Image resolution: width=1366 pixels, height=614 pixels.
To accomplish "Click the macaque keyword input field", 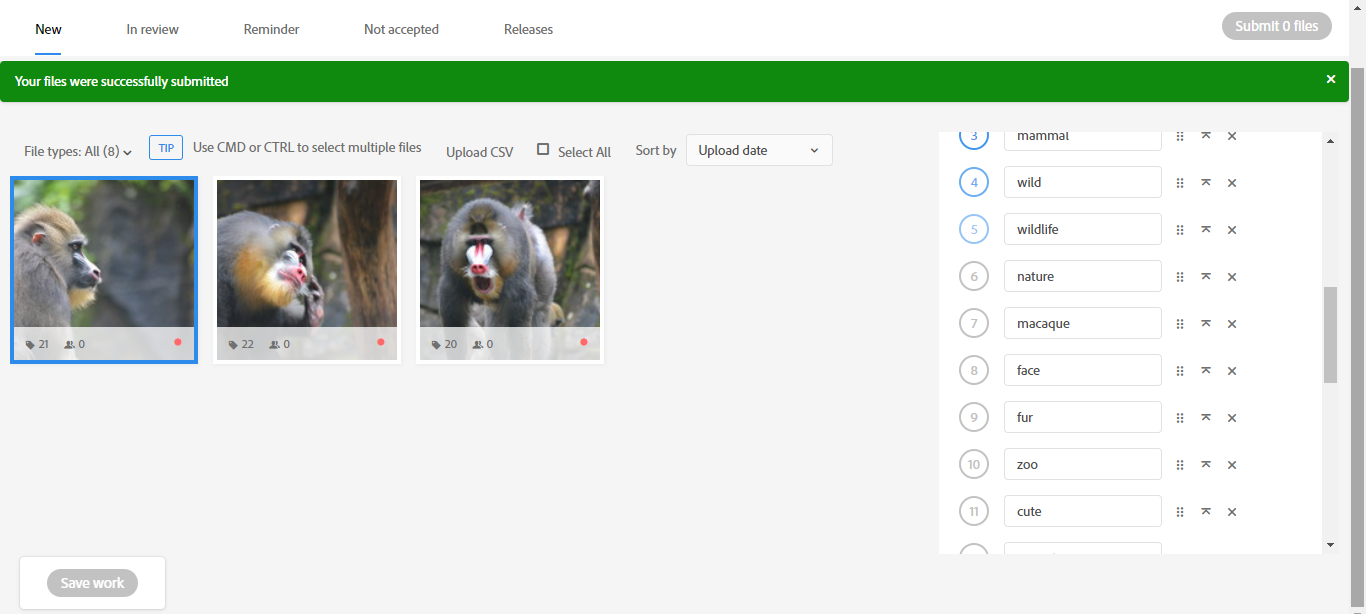I will (x=1083, y=323).
